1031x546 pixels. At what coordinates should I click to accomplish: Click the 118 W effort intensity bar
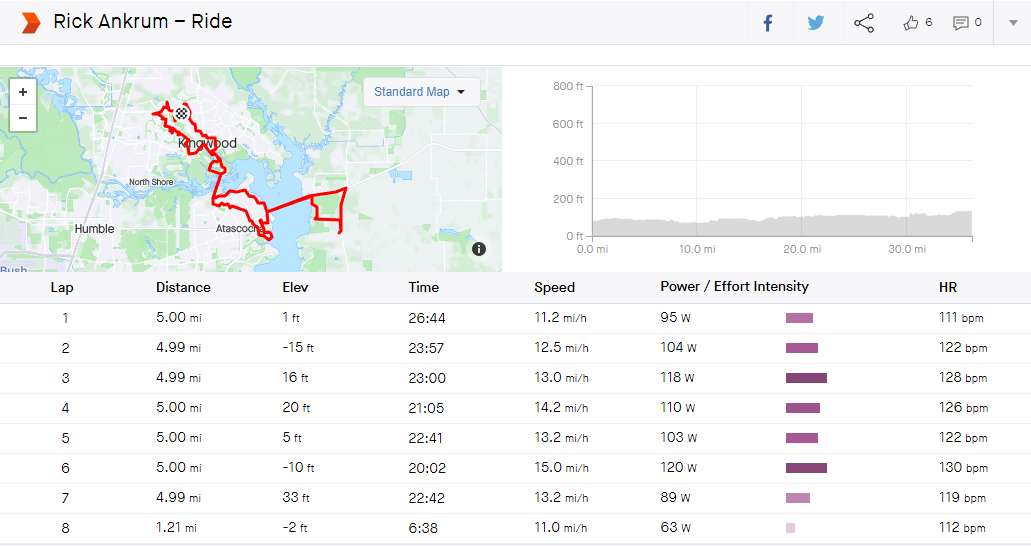coord(806,378)
